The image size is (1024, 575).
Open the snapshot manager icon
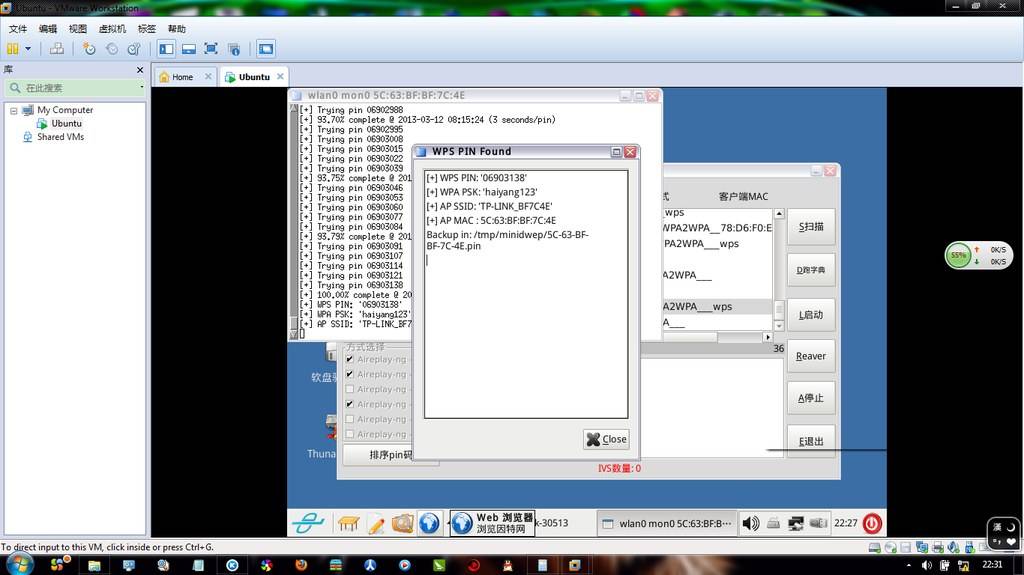(x=134, y=48)
